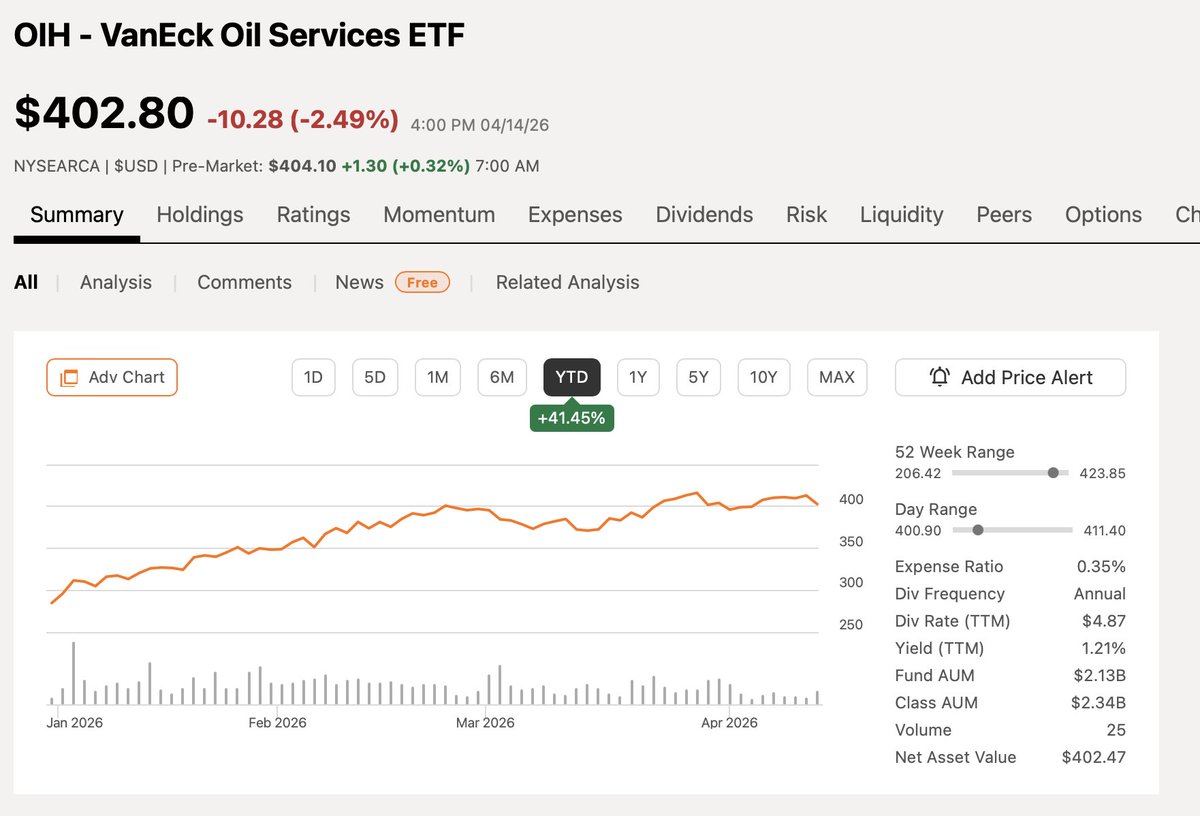Switch to the Holdings tab
This screenshot has width=1200, height=816.
pyautogui.click(x=200, y=215)
